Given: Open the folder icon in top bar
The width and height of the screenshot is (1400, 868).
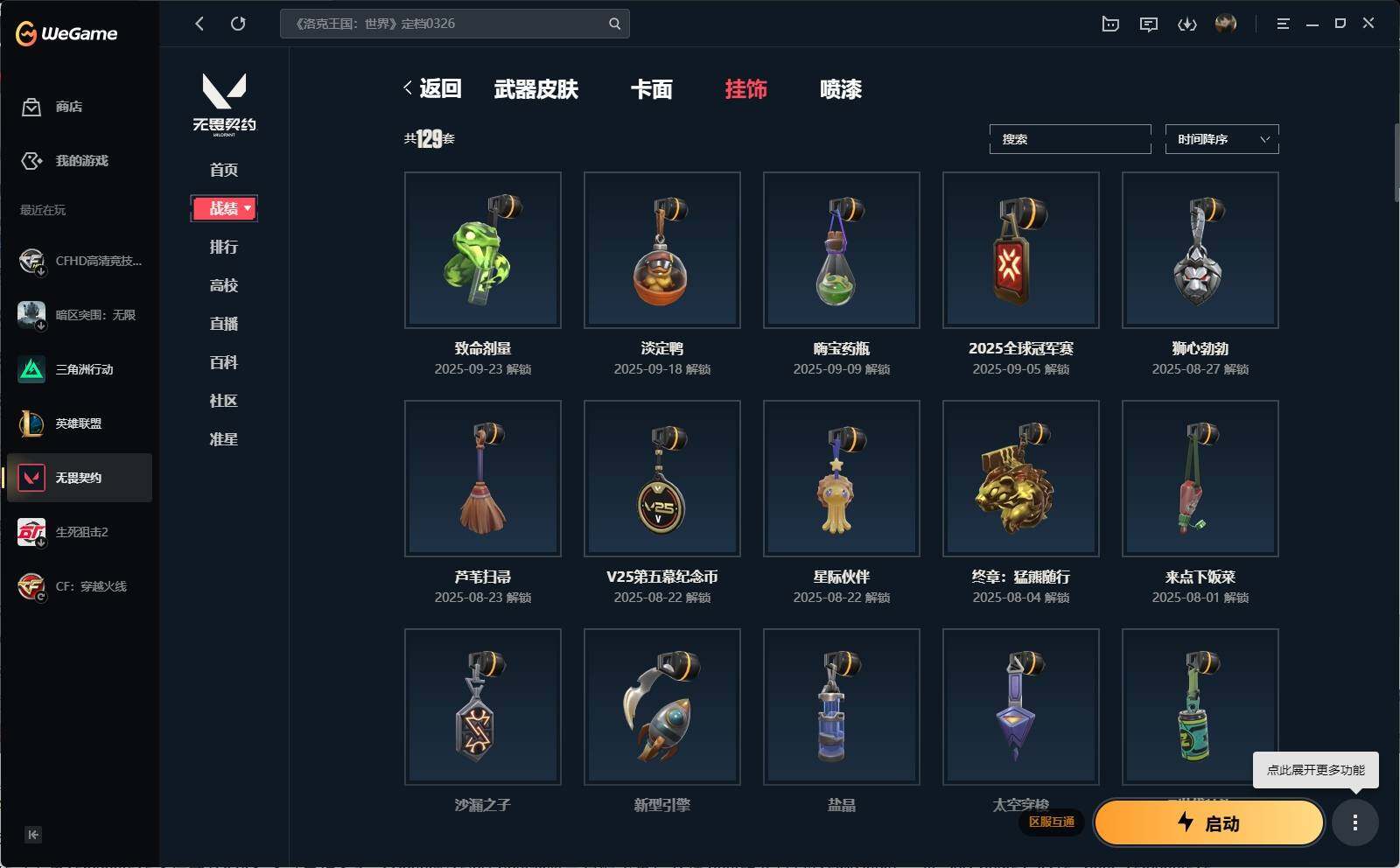Looking at the screenshot, I should 1110,24.
